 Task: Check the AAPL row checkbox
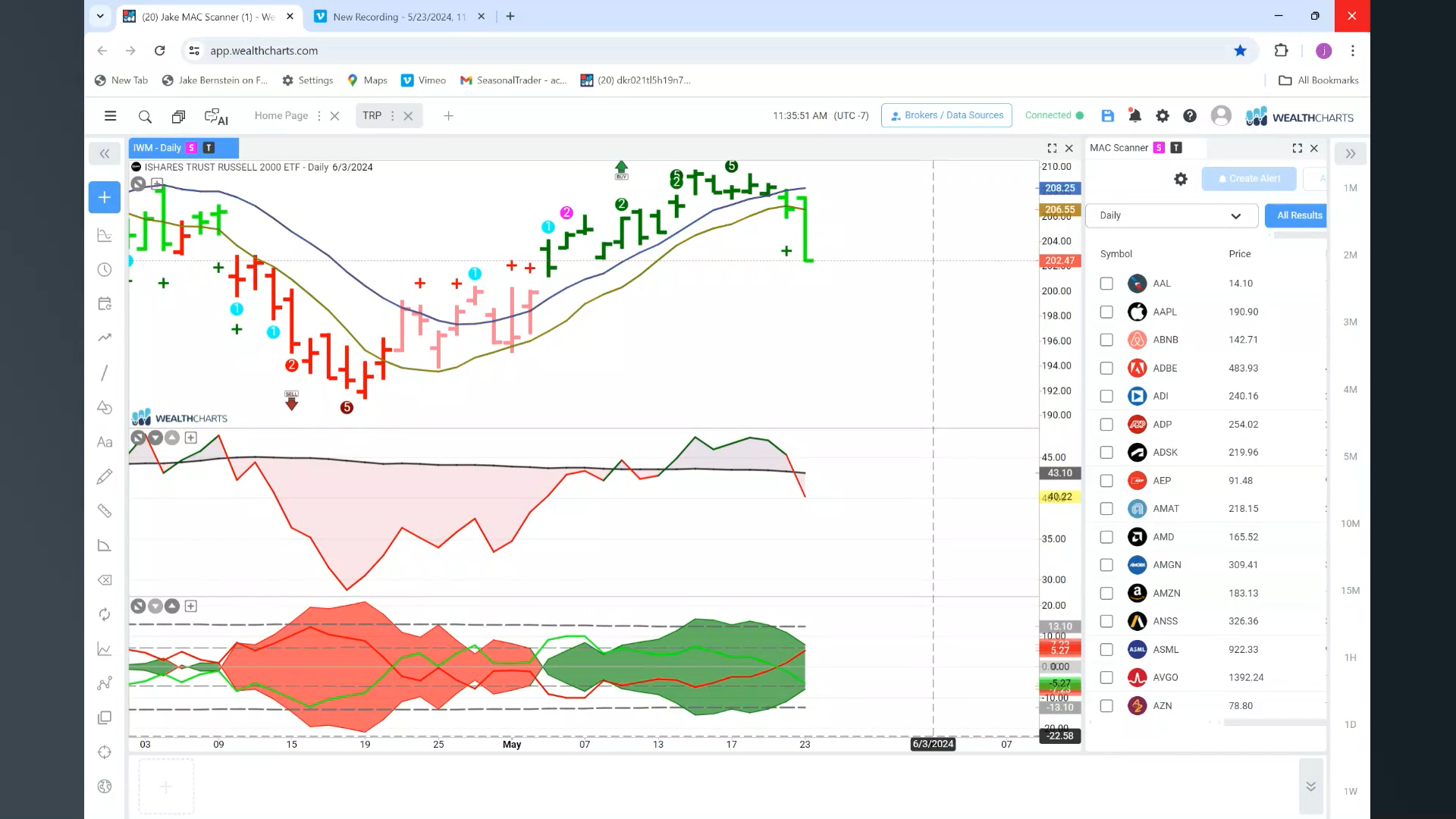point(1106,312)
